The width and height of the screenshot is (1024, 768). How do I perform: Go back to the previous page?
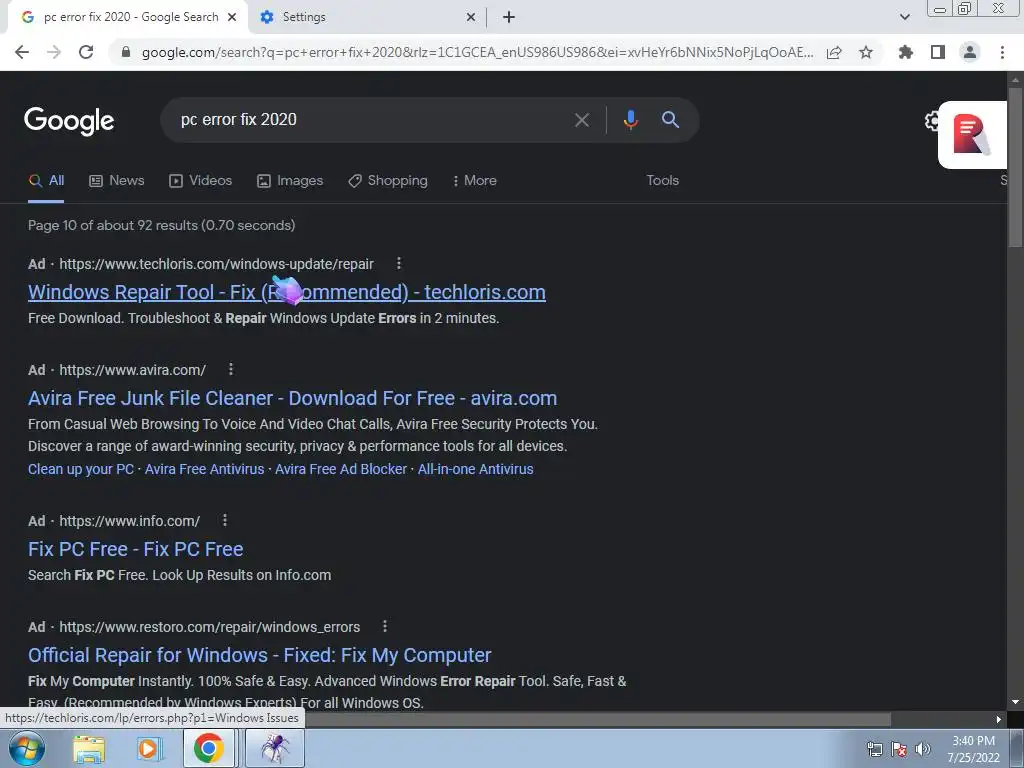22,52
